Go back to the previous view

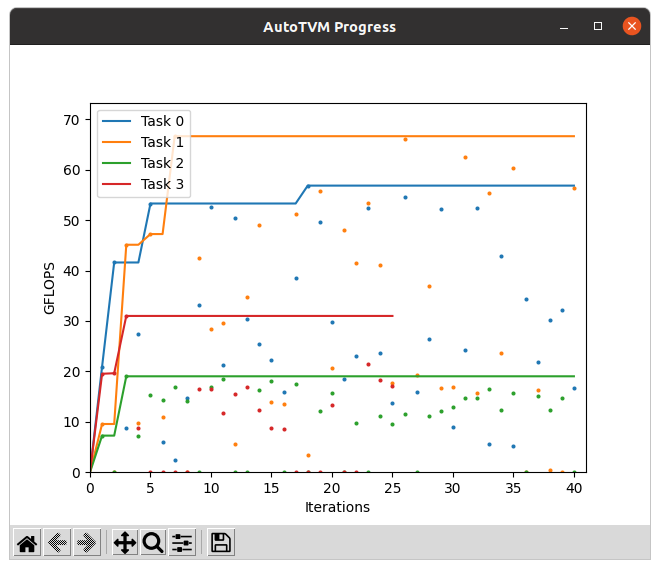(57, 543)
